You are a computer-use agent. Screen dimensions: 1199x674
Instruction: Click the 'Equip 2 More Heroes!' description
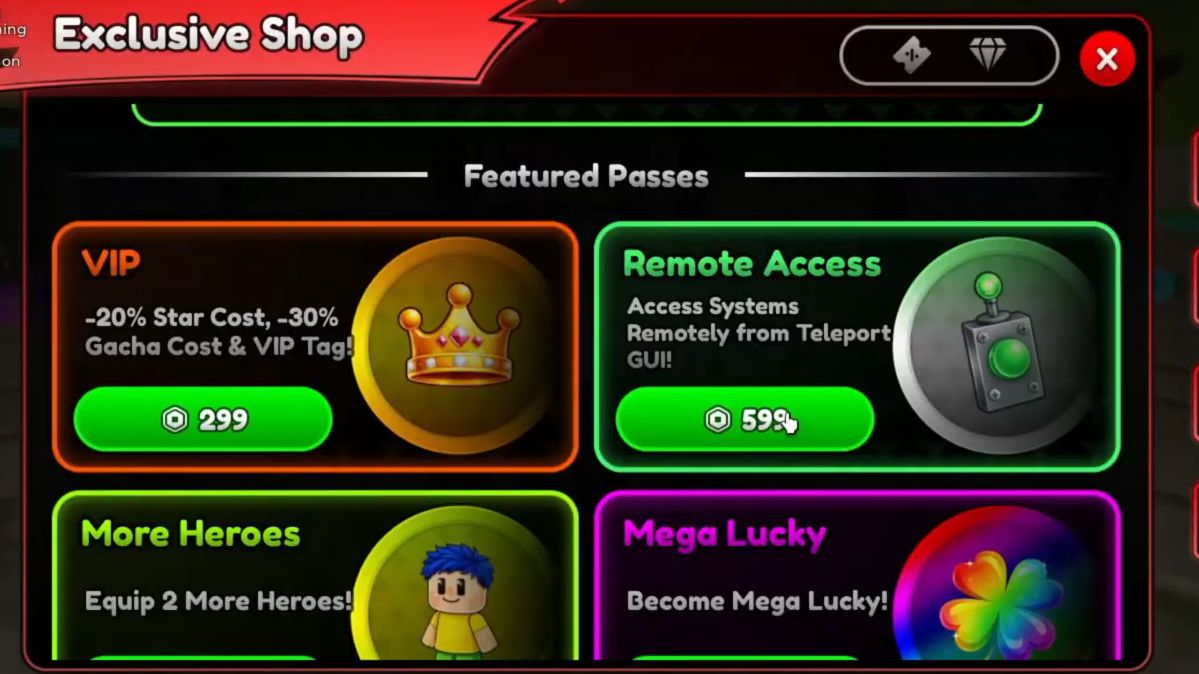218,601
